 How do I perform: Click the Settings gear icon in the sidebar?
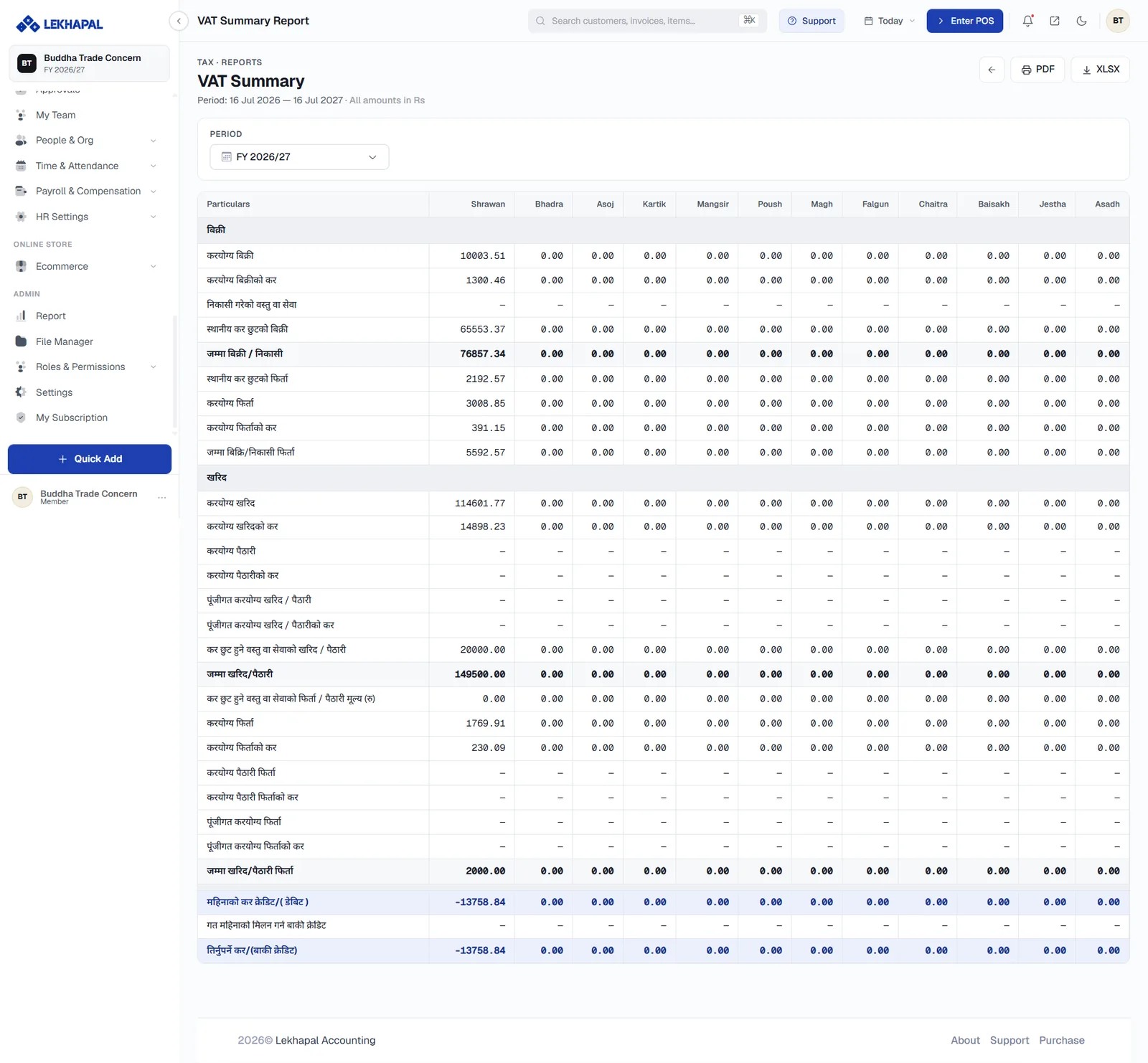click(x=21, y=392)
